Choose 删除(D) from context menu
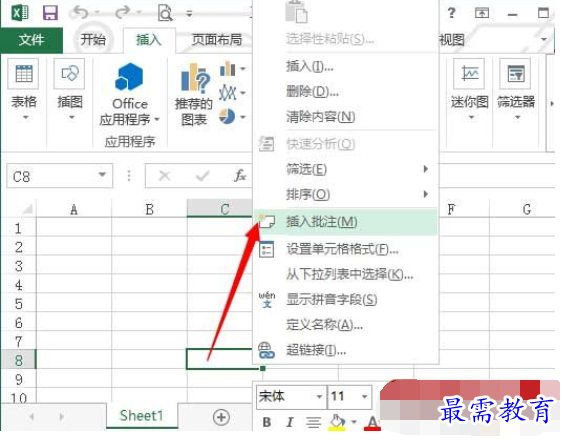 pos(346,92)
